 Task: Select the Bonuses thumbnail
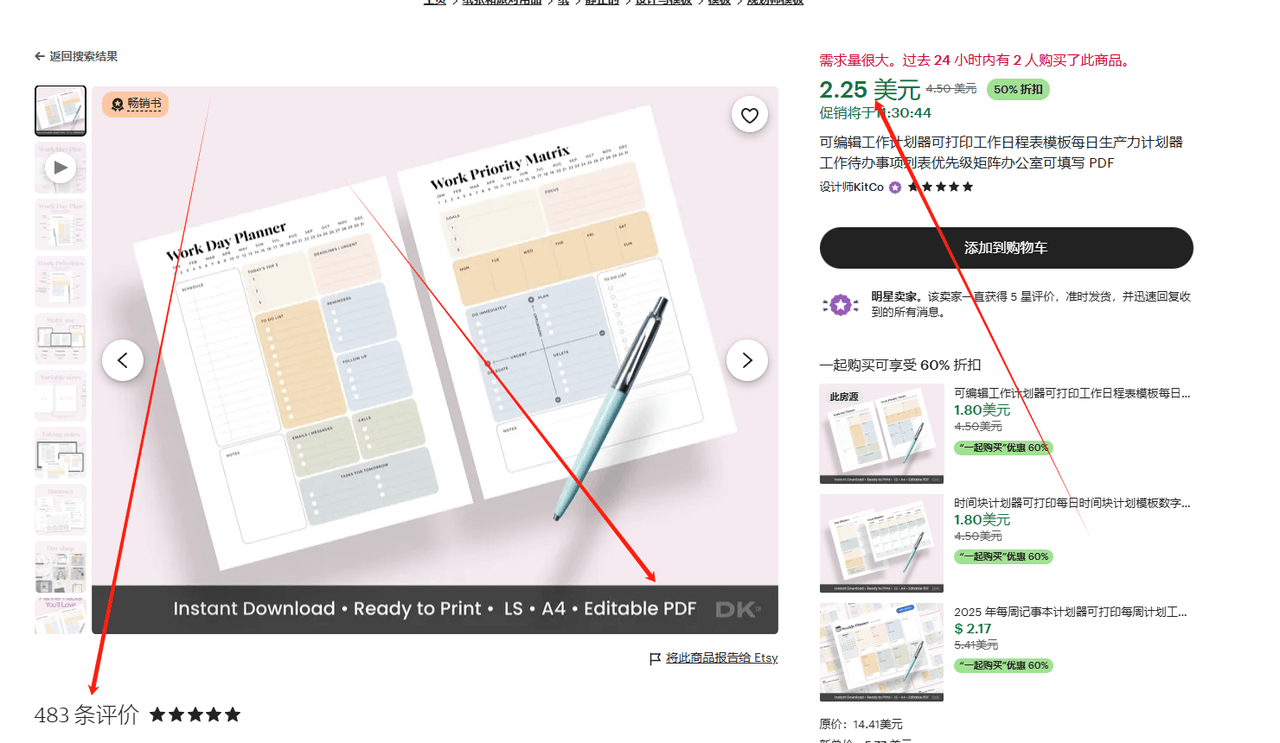point(60,509)
